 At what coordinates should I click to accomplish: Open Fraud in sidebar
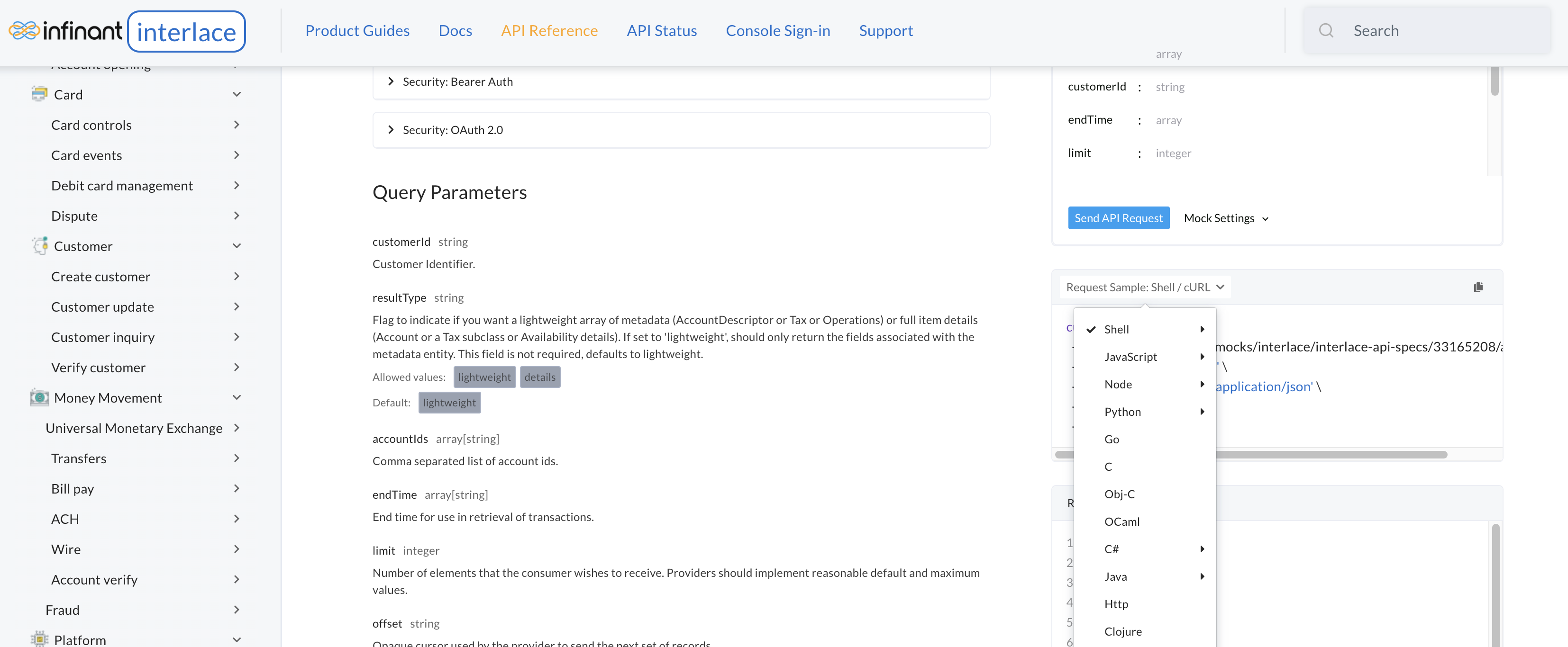pyautogui.click(x=62, y=609)
